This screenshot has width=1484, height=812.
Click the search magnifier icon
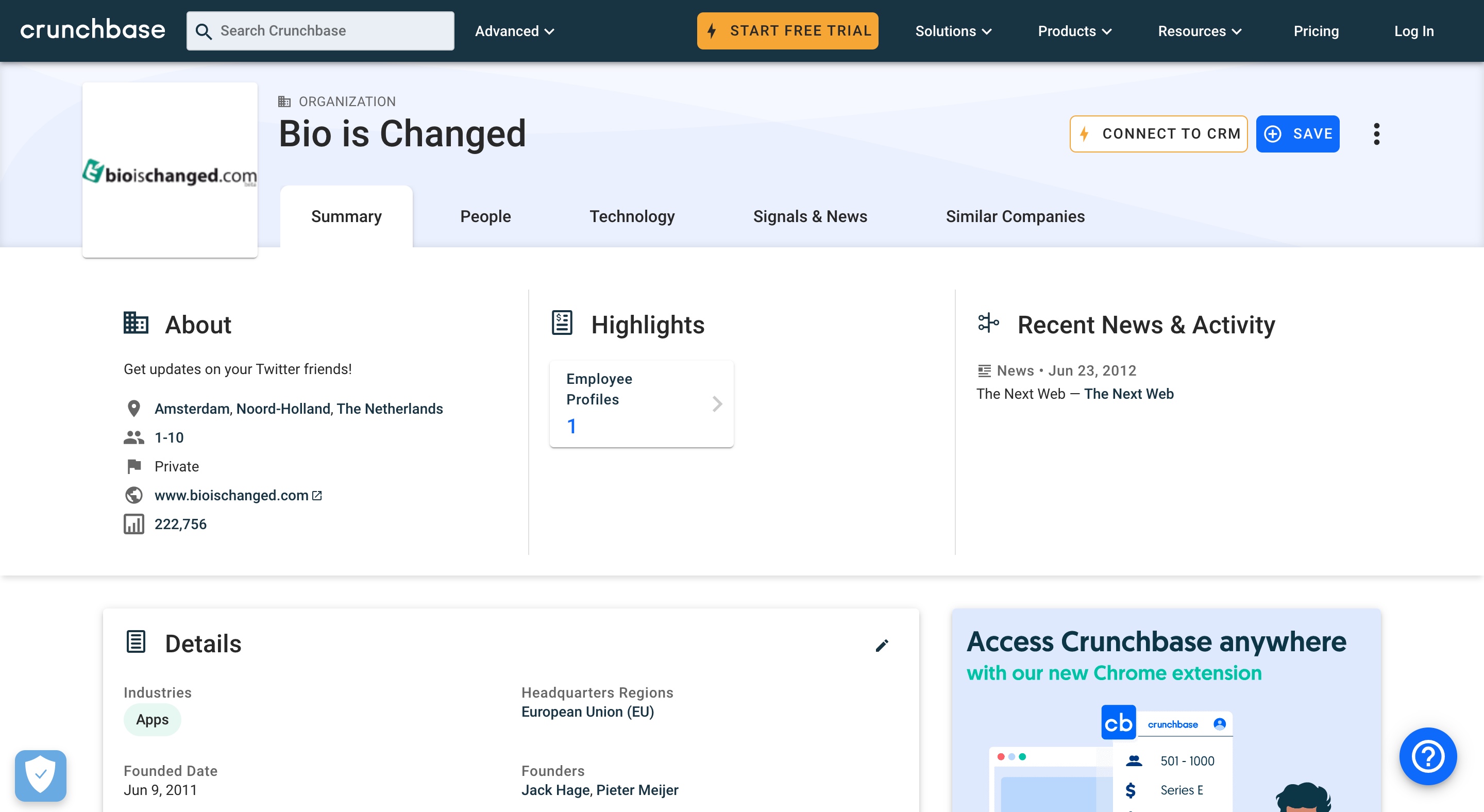point(204,31)
